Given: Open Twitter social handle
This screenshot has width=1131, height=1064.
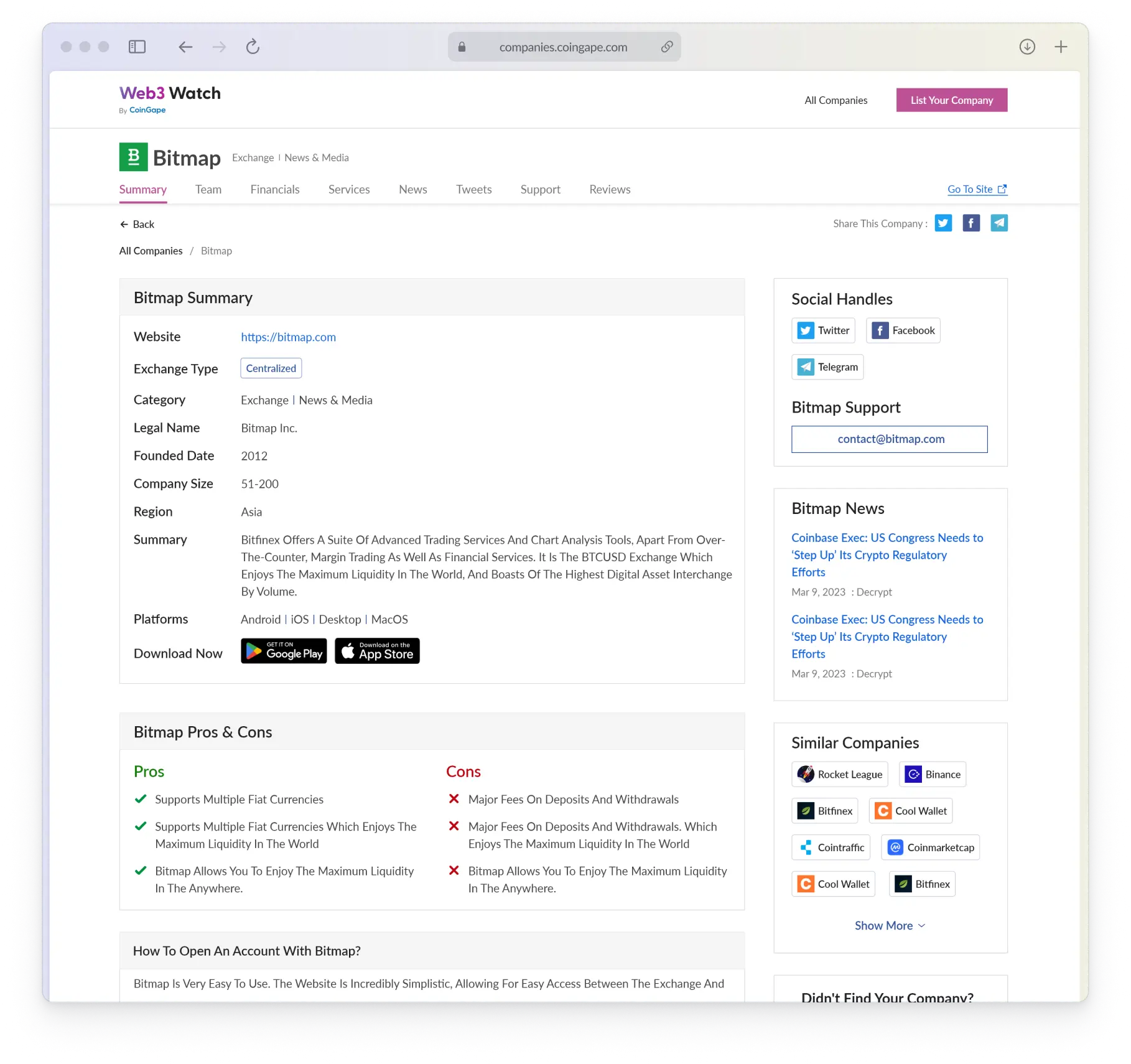Looking at the screenshot, I should (x=824, y=330).
